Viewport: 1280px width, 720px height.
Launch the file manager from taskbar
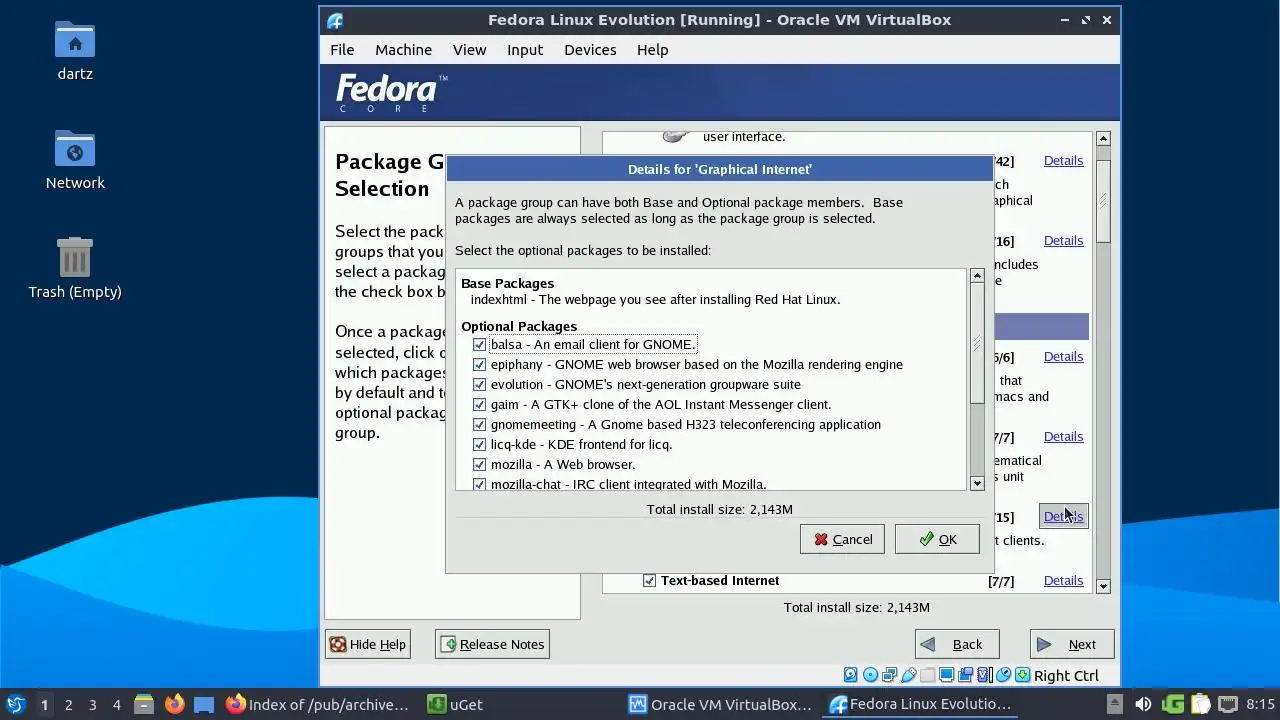(x=144, y=704)
